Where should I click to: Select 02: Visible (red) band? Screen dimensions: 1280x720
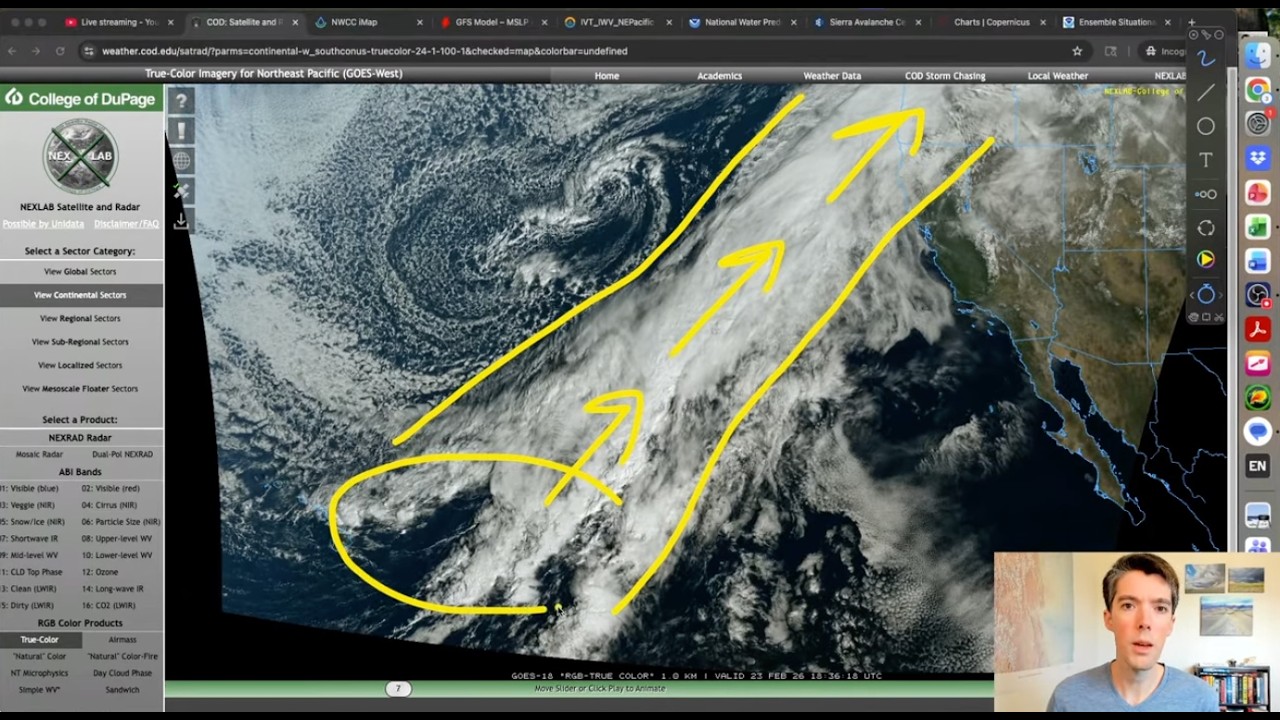click(x=110, y=488)
